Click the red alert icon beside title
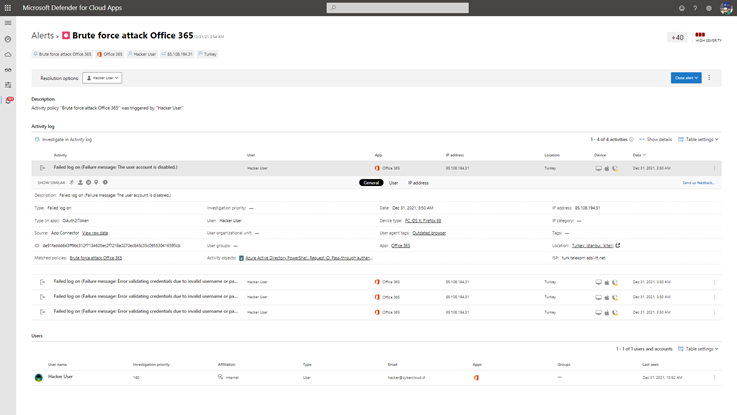 [x=66, y=36]
